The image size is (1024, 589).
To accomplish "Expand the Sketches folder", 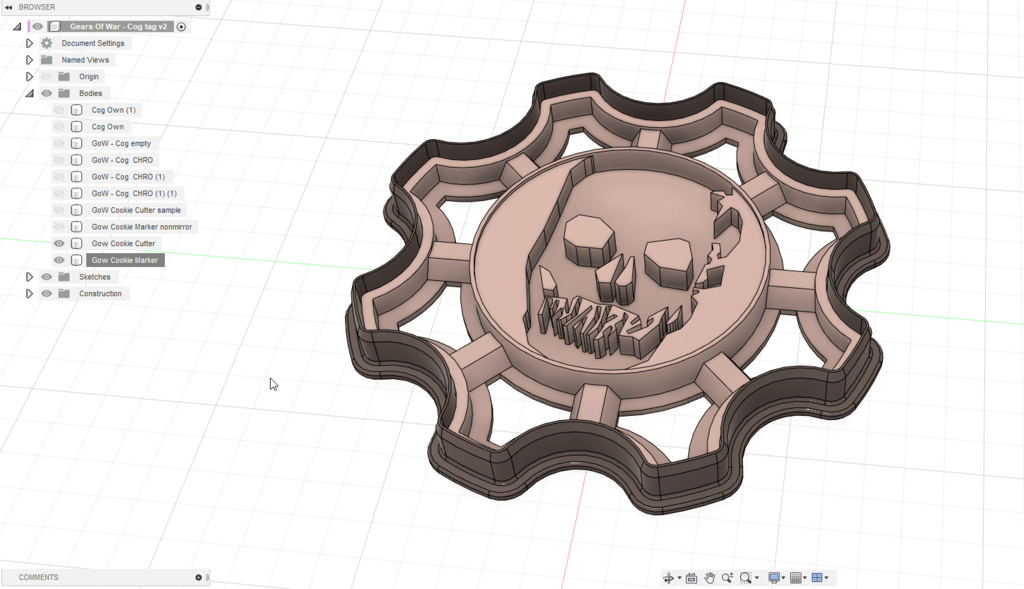I will 29,276.
